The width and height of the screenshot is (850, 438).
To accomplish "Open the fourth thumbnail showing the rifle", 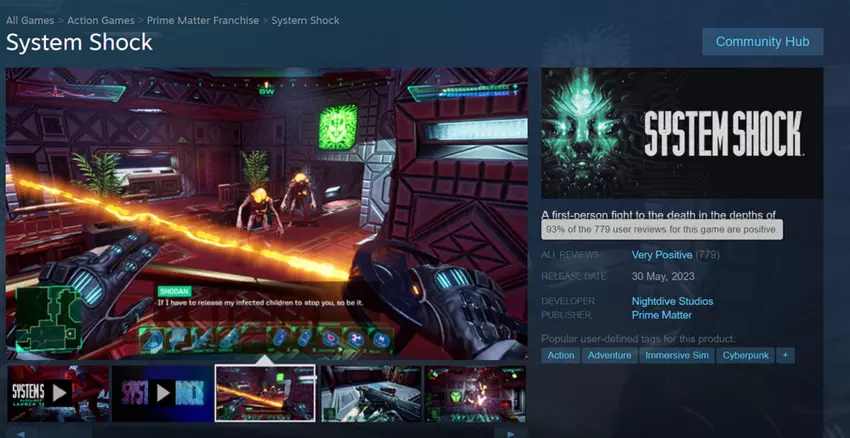I will pos(369,393).
